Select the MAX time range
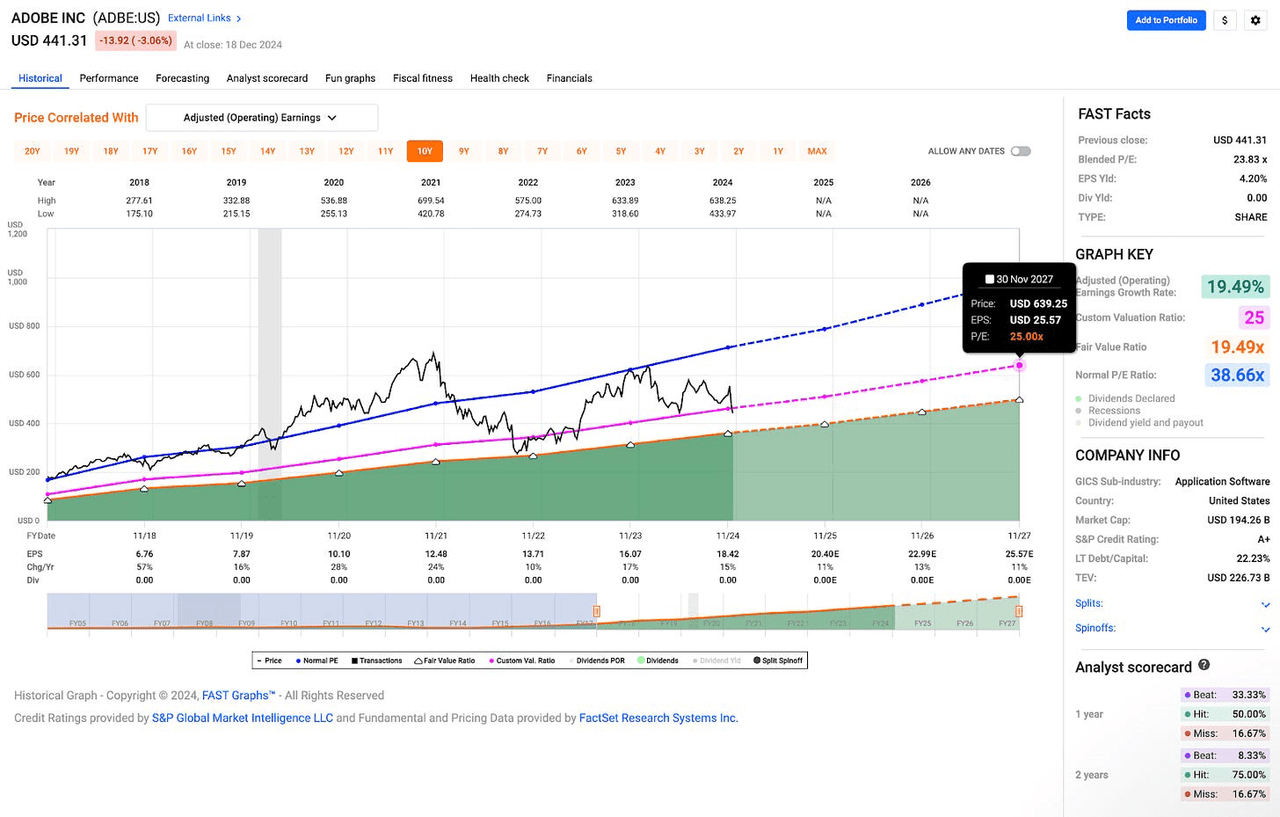The width and height of the screenshot is (1280, 817). point(817,151)
